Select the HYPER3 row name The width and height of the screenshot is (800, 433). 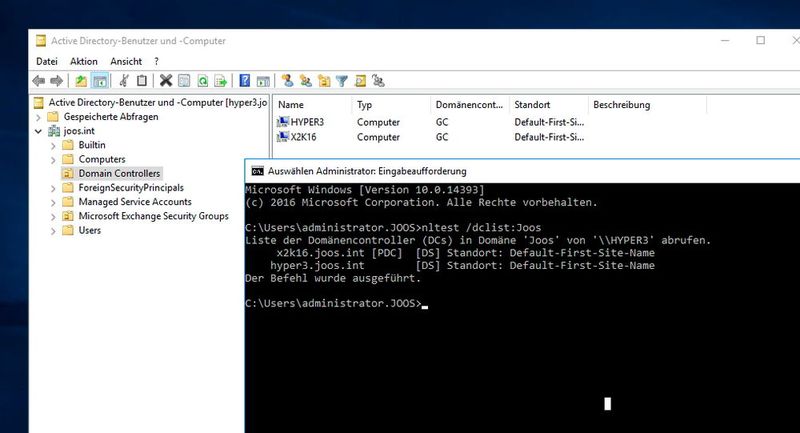[307, 122]
